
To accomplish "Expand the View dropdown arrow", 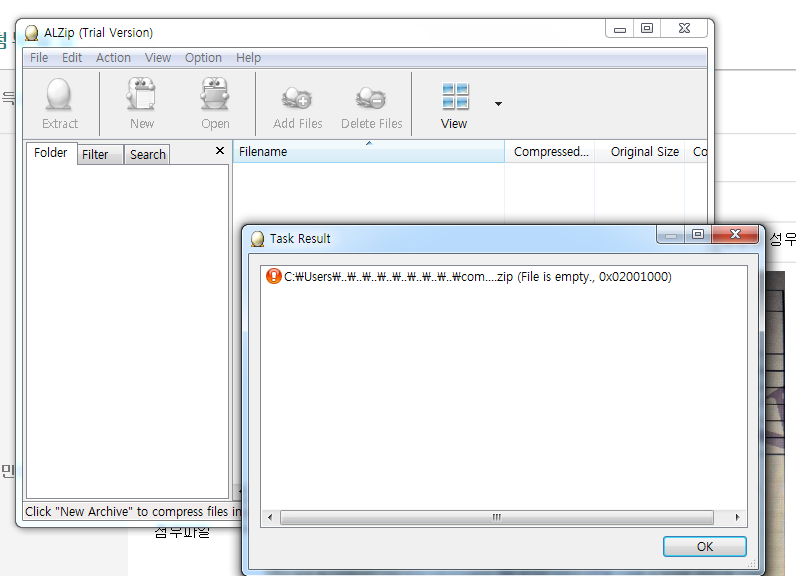I will [498, 103].
